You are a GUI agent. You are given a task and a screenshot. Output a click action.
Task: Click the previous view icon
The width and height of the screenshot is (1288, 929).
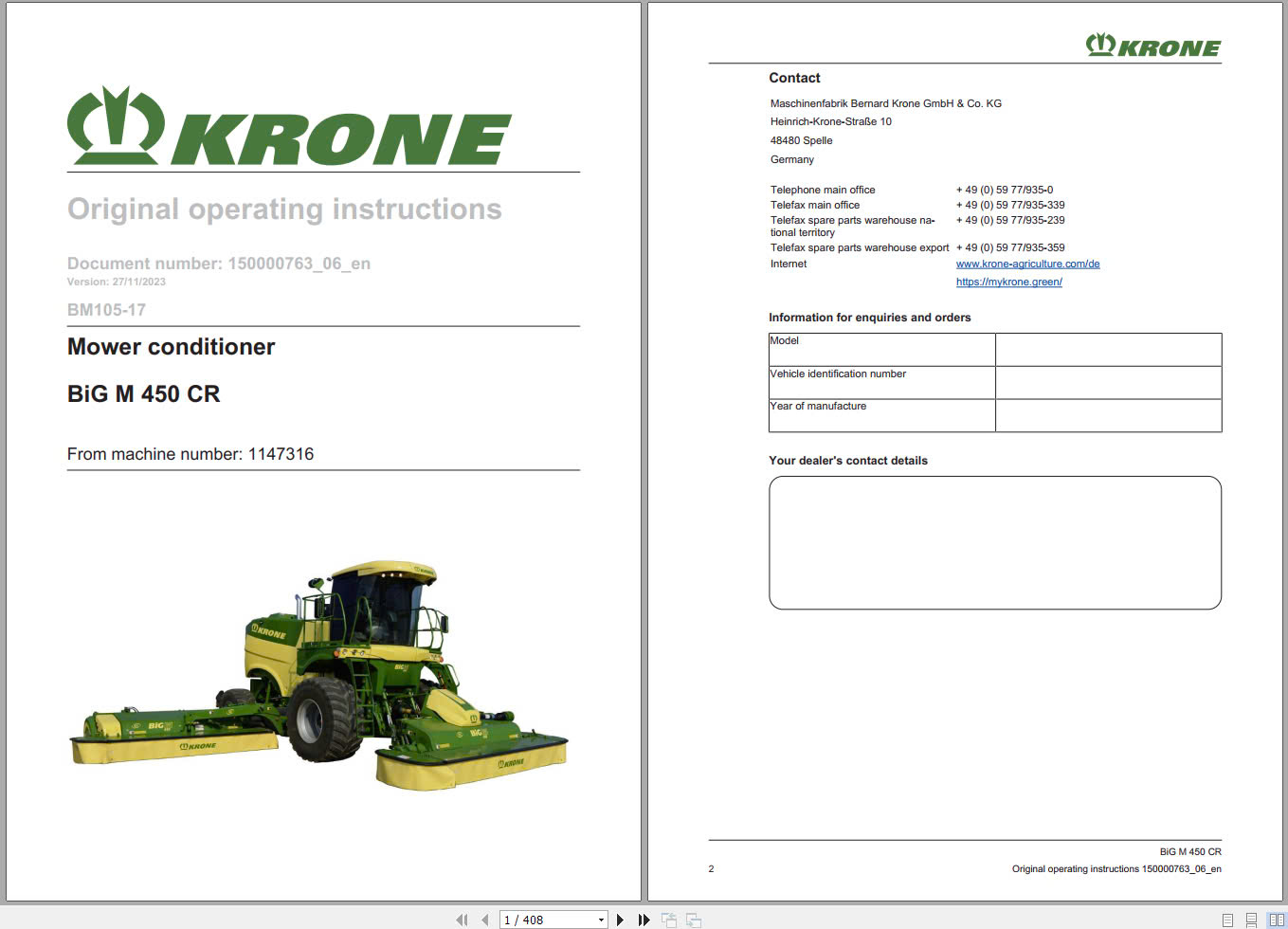coord(669,920)
